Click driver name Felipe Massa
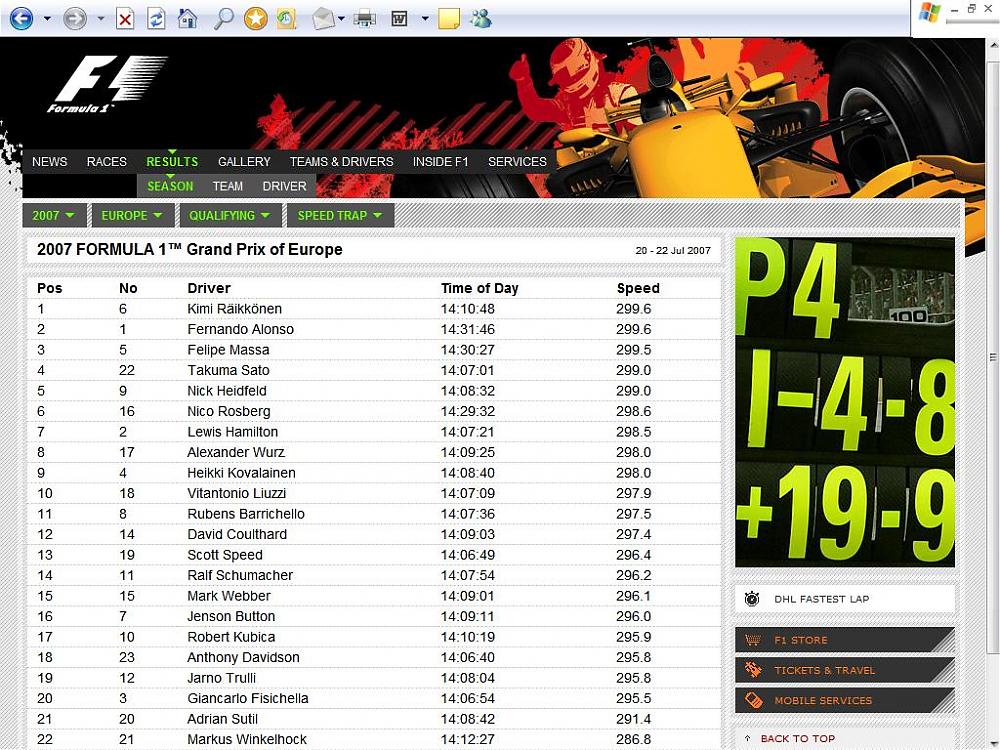 click(228, 349)
